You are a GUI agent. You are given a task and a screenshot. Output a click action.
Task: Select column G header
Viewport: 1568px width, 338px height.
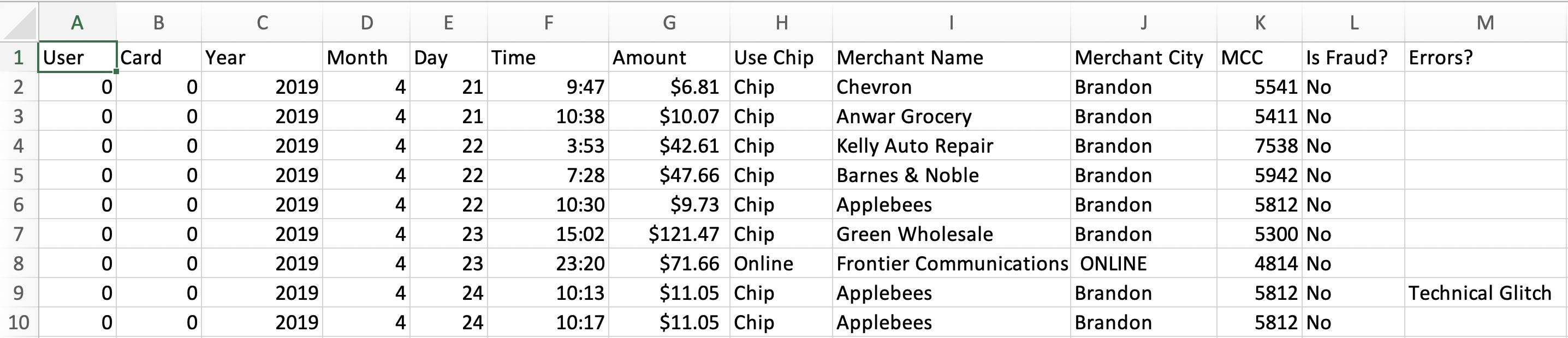[669, 22]
